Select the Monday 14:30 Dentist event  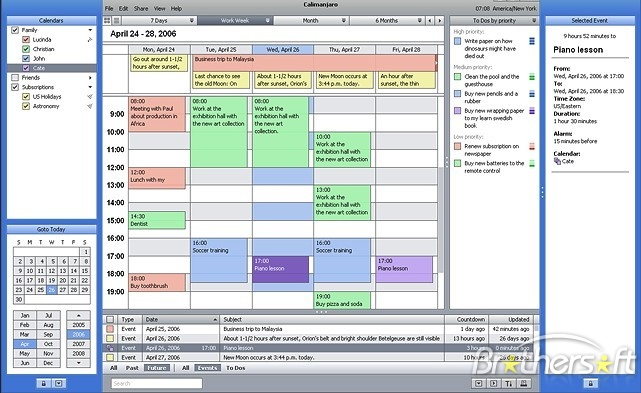pos(157,220)
